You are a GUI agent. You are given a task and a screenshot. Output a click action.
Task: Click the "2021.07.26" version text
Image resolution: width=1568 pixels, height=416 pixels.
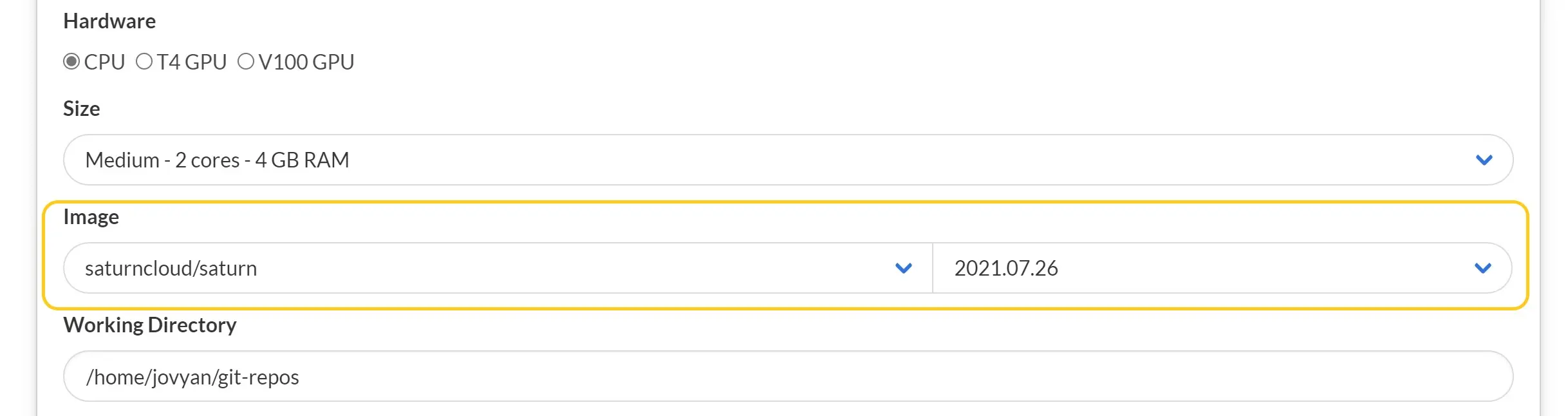pyautogui.click(x=1006, y=268)
